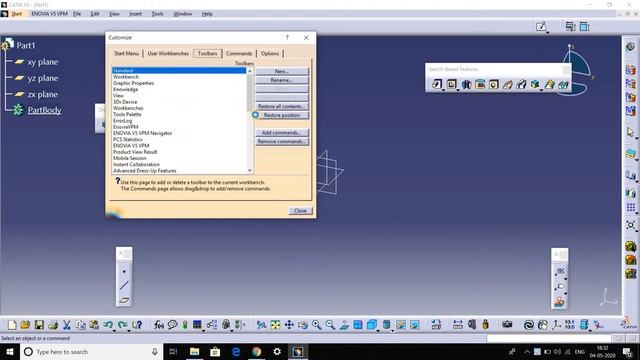Select the Pad tool in Sketch-Based Features
This screenshot has width=640, height=360.
(x=437, y=84)
